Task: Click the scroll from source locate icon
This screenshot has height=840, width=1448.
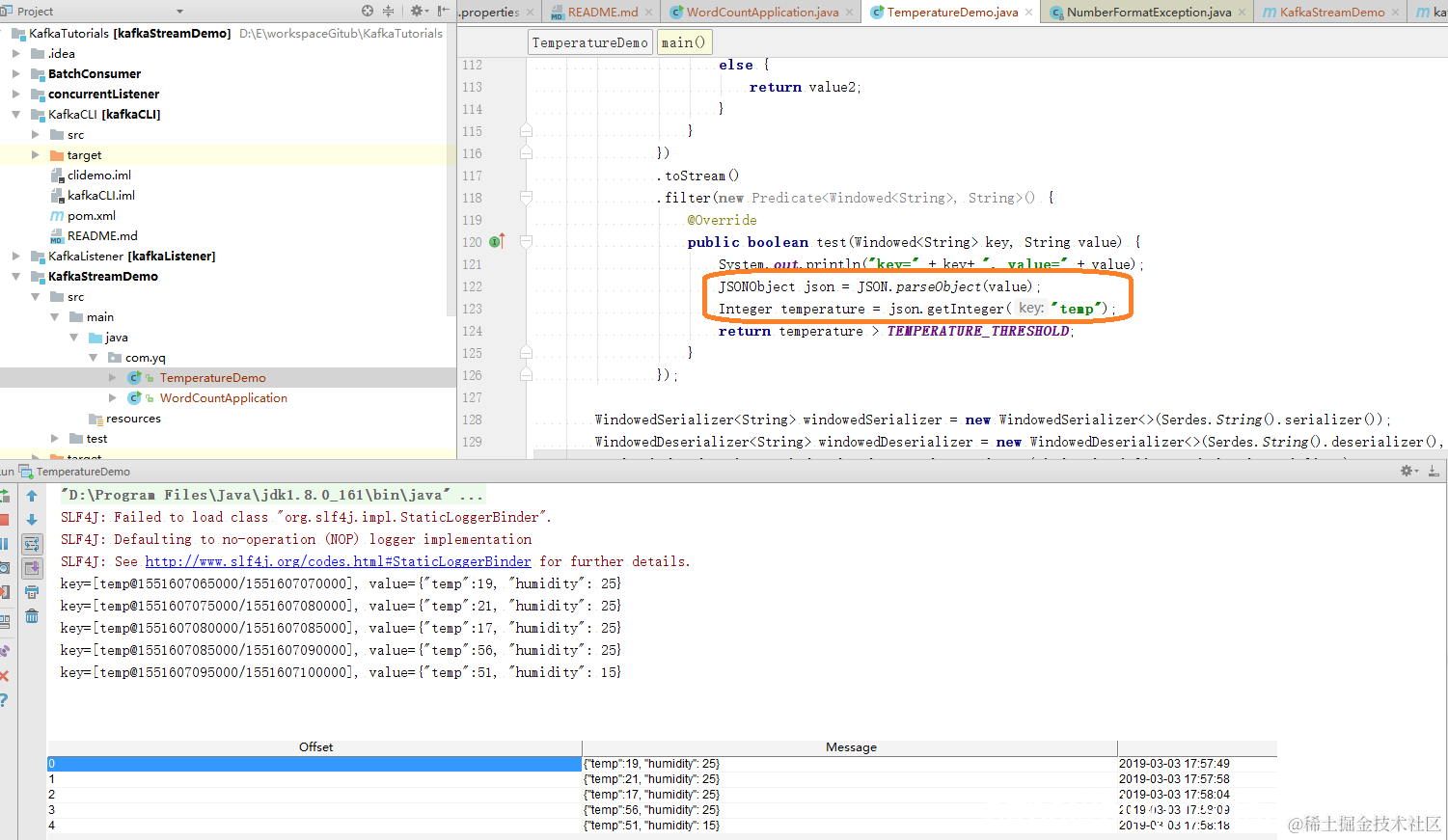Action: pyautogui.click(x=368, y=11)
